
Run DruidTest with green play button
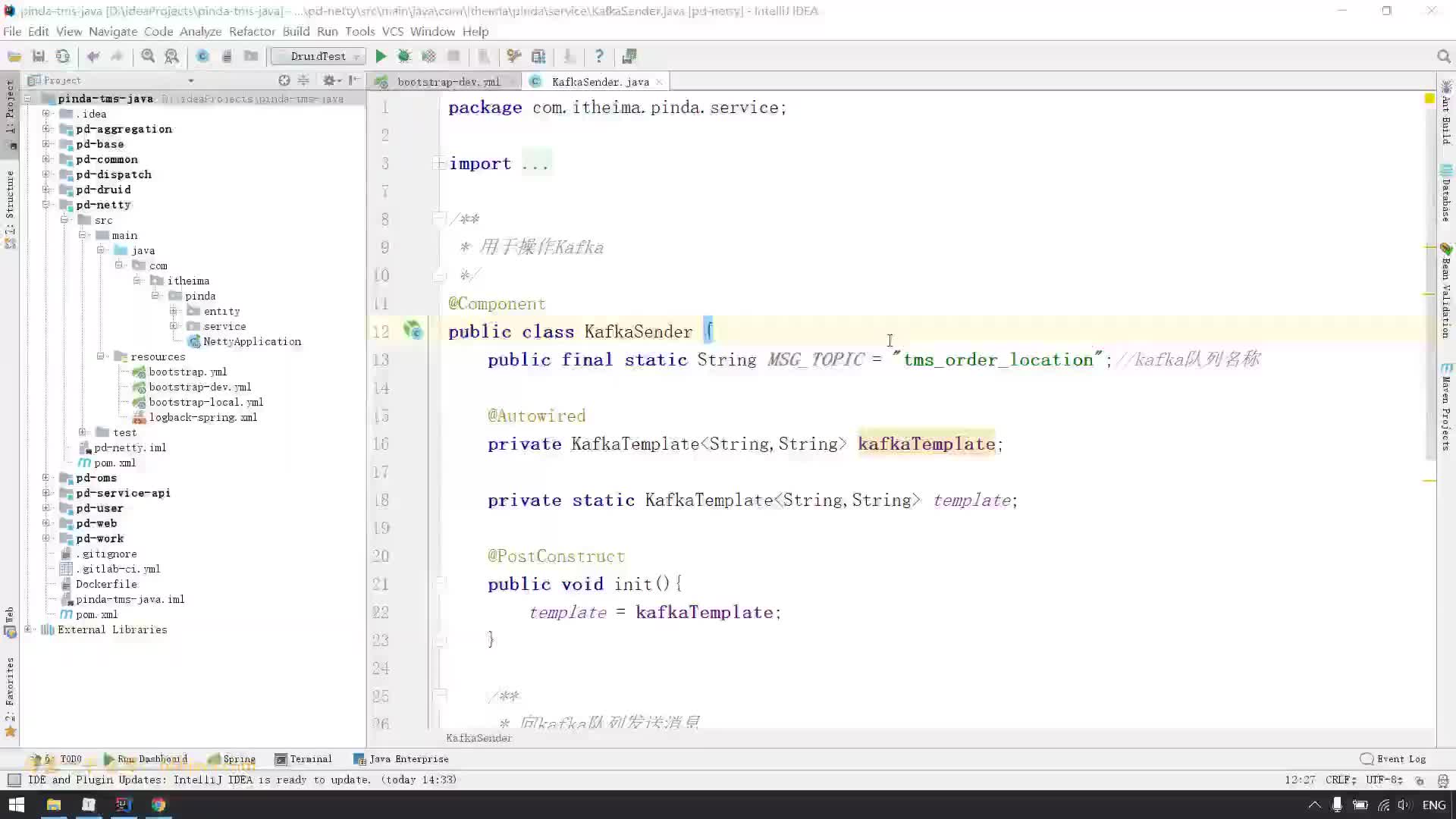point(381,56)
